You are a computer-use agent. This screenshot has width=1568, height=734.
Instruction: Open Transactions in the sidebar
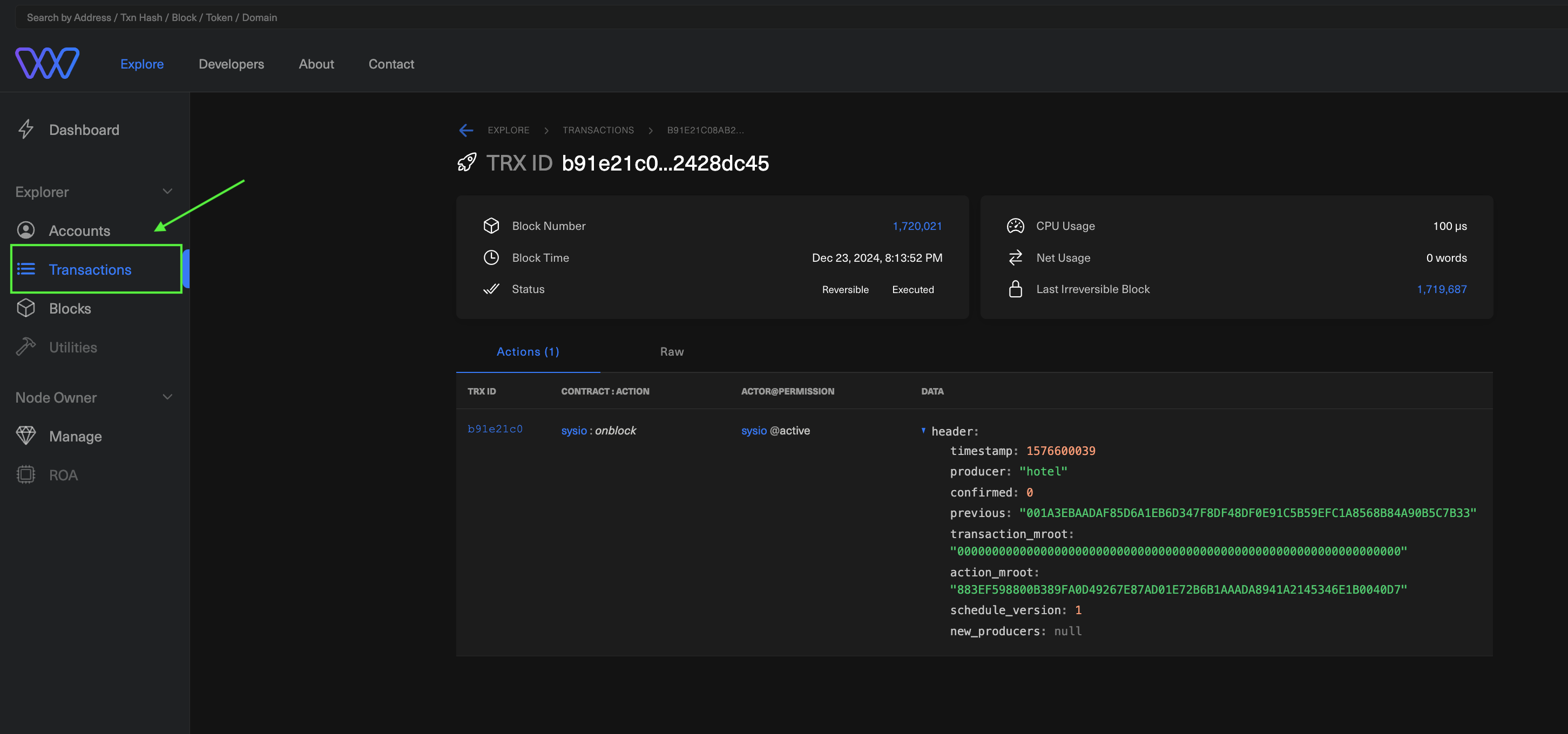(90, 270)
